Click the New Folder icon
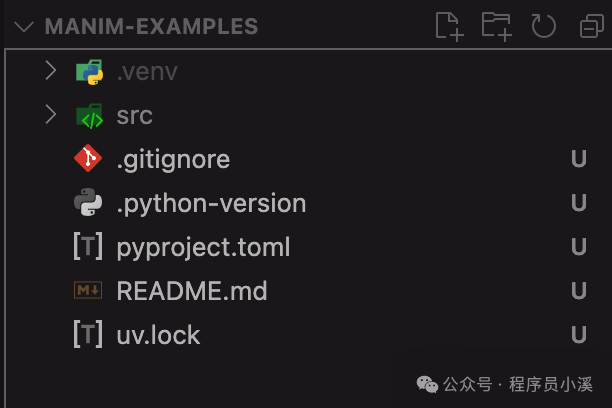Image resolution: width=612 pixels, height=408 pixels. pyautogui.click(x=496, y=26)
